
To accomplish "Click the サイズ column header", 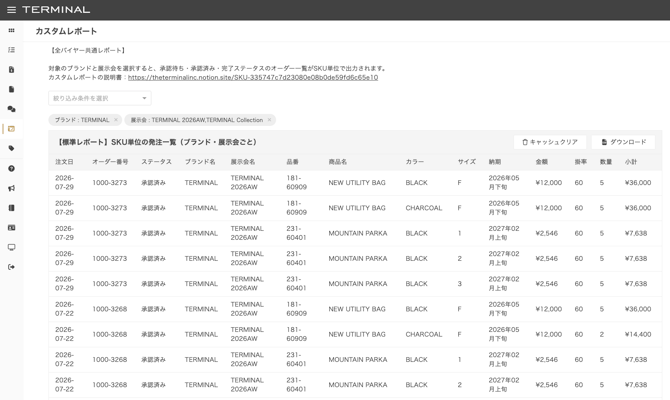I will tap(467, 162).
